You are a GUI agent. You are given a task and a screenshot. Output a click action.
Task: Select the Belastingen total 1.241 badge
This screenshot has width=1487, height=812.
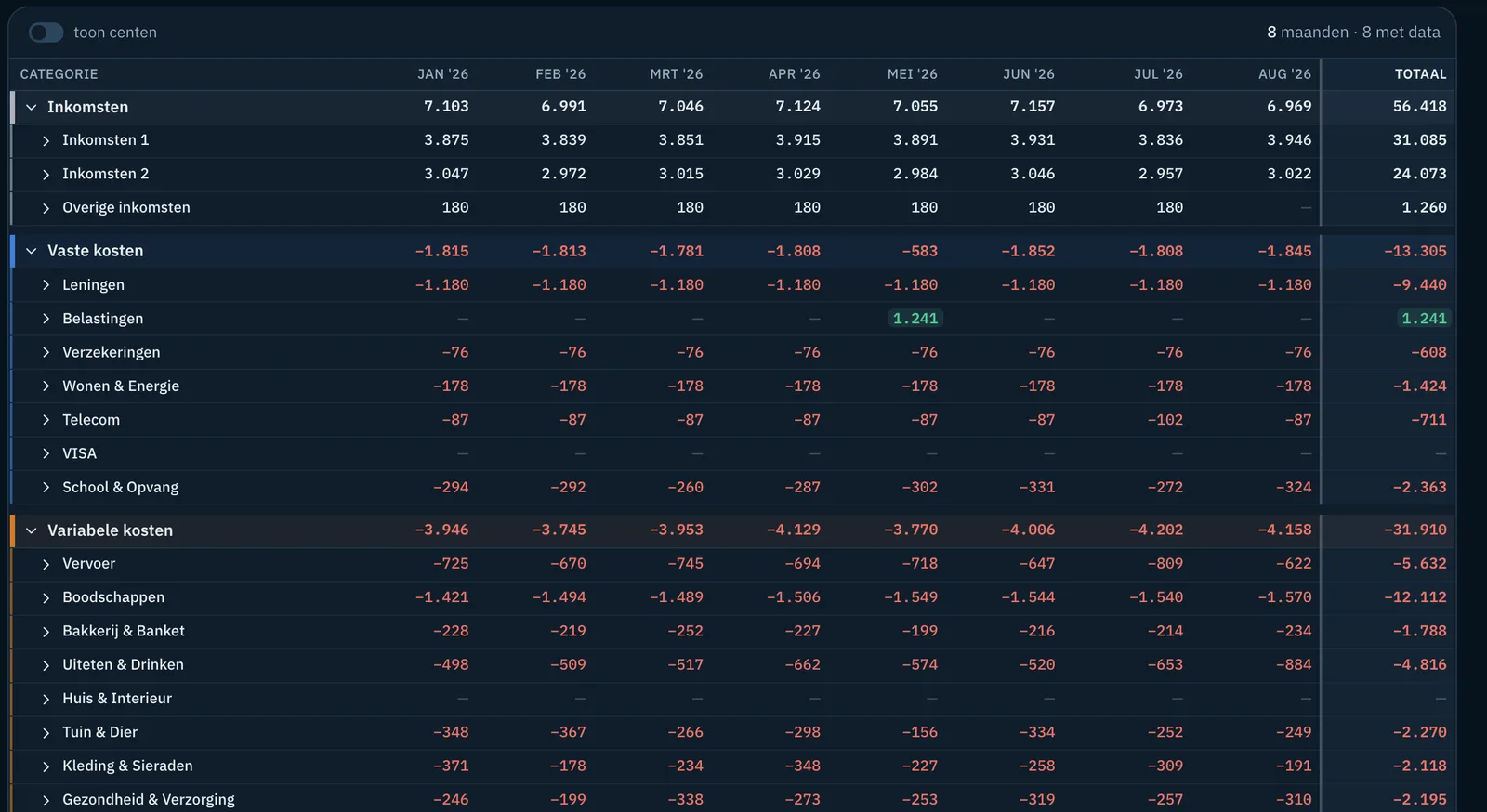click(1424, 319)
